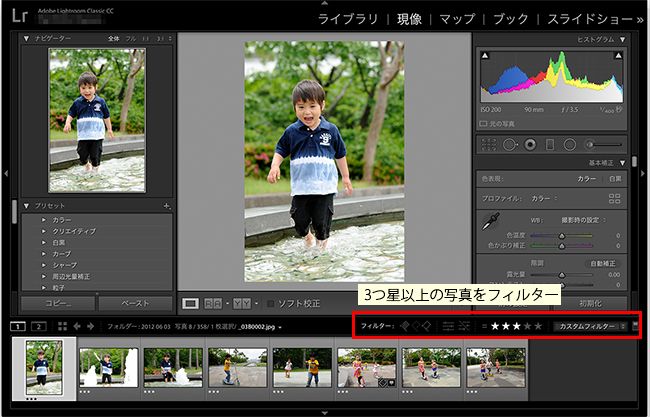650x417 pixels.
Task: Pick the White Balance eyedropper tool
Action: pos(491,222)
